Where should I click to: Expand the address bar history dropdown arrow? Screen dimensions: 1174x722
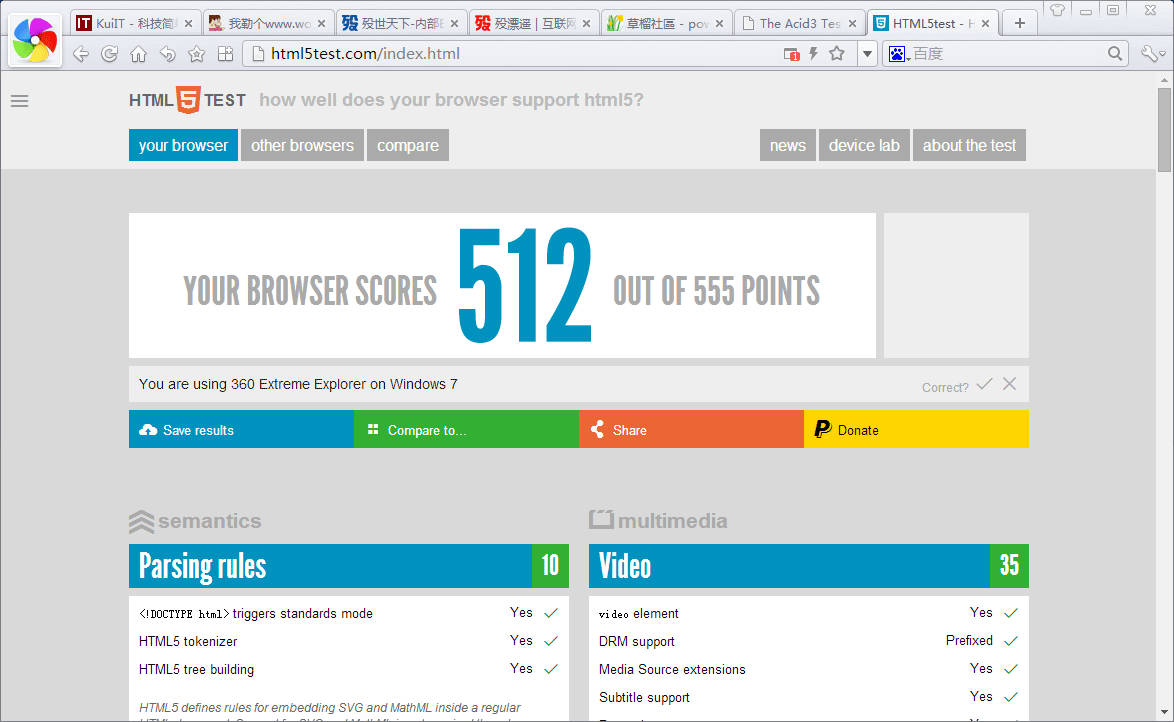[x=867, y=54]
